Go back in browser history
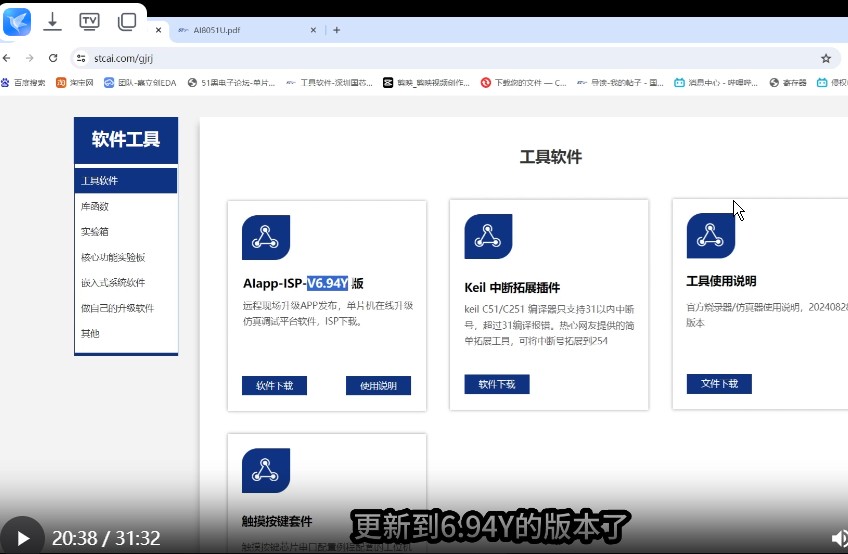Image resolution: width=848 pixels, height=554 pixels. (6, 58)
